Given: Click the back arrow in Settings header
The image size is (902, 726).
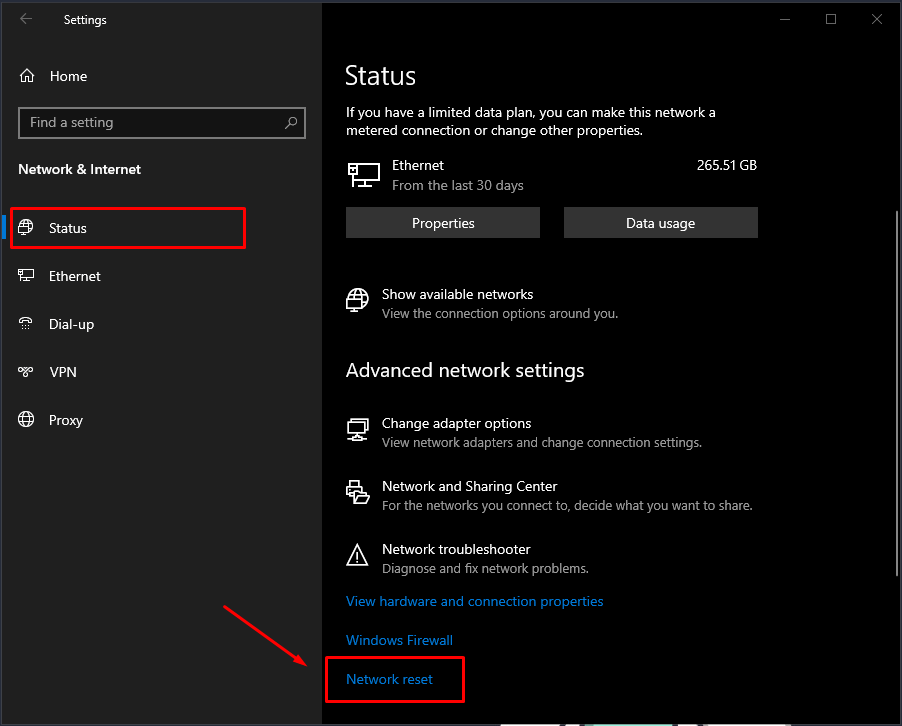Looking at the screenshot, I should click(x=26, y=19).
